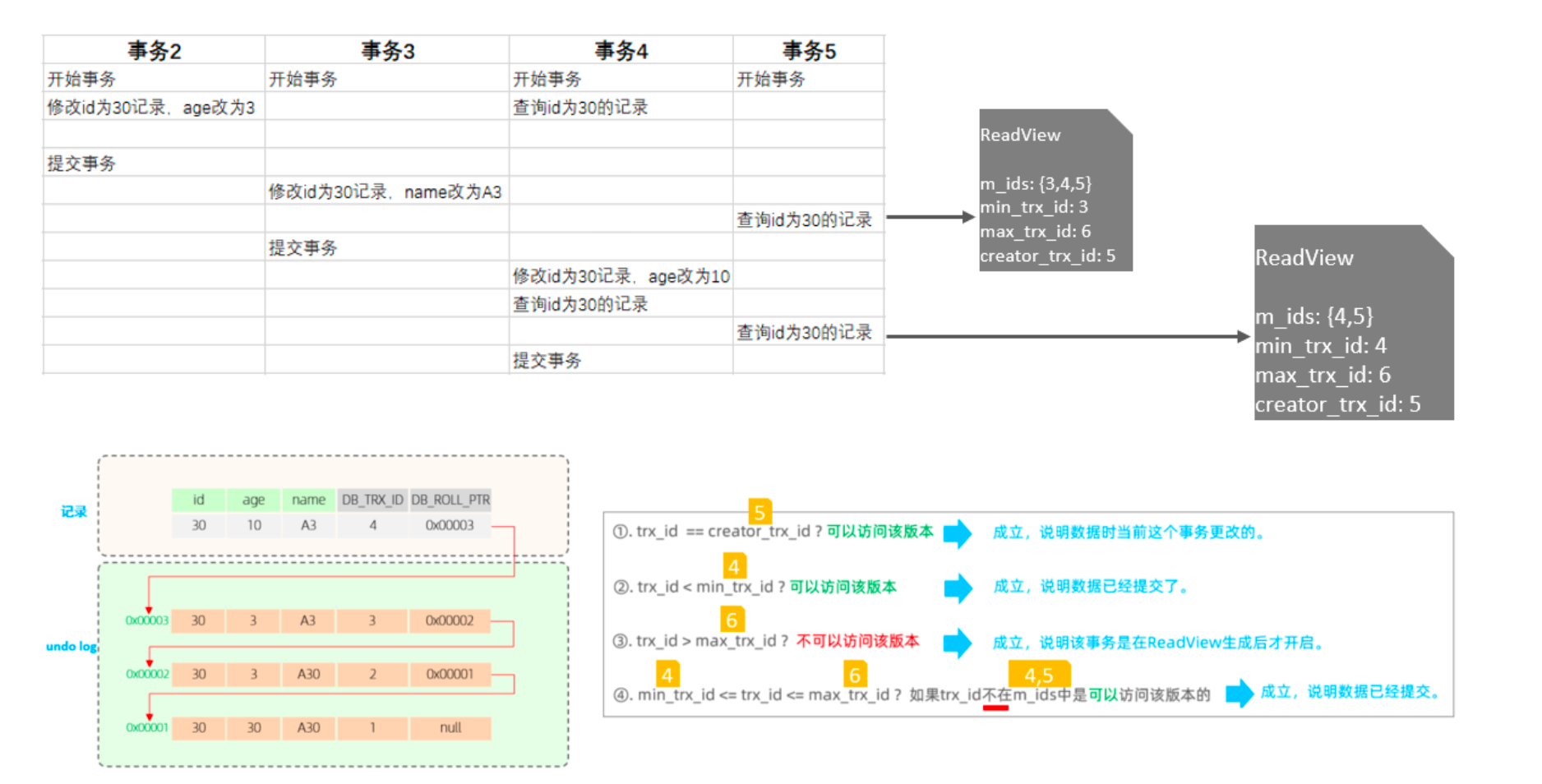Select 0x00003 pointer value in the record row

(450, 525)
